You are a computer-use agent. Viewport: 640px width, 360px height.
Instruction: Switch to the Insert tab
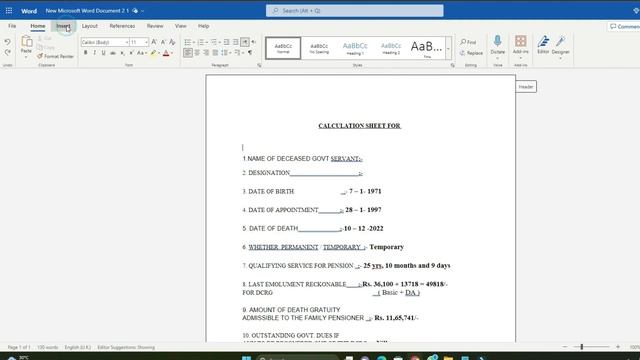(63, 26)
